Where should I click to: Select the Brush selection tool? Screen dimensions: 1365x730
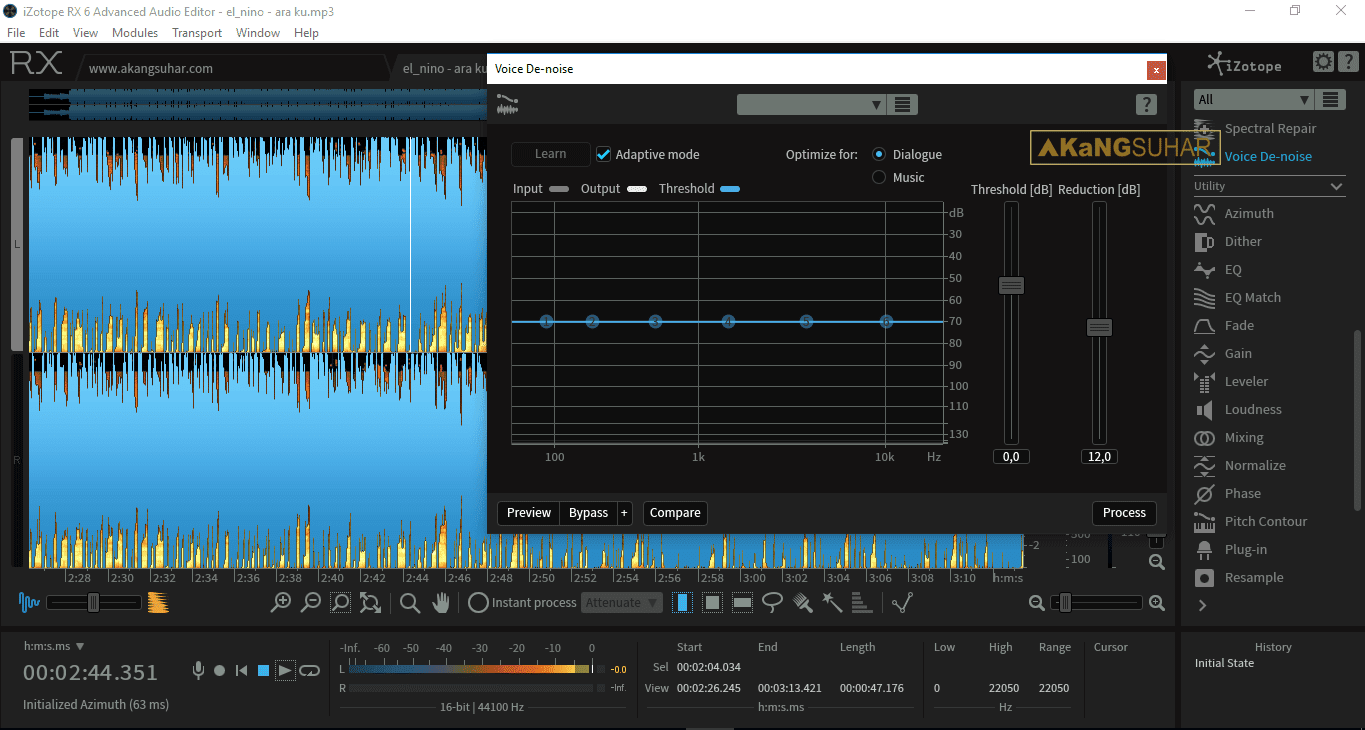click(802, 602)
